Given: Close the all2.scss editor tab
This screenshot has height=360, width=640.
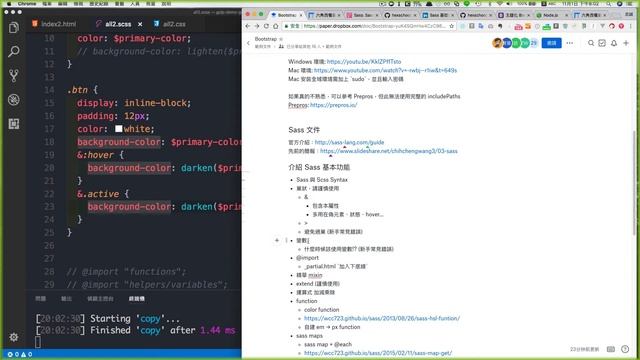Looking at the screenshot, I should click(140, 24).
